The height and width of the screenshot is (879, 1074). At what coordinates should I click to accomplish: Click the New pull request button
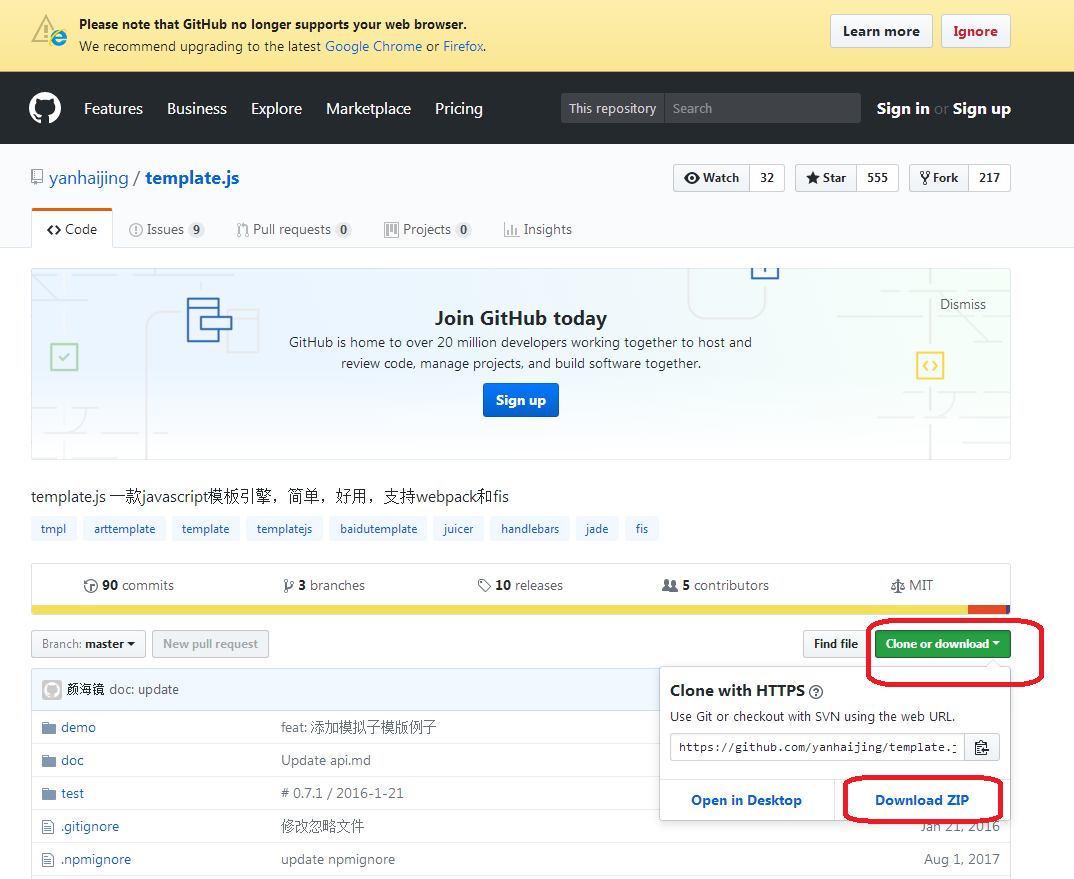[210, 644]
